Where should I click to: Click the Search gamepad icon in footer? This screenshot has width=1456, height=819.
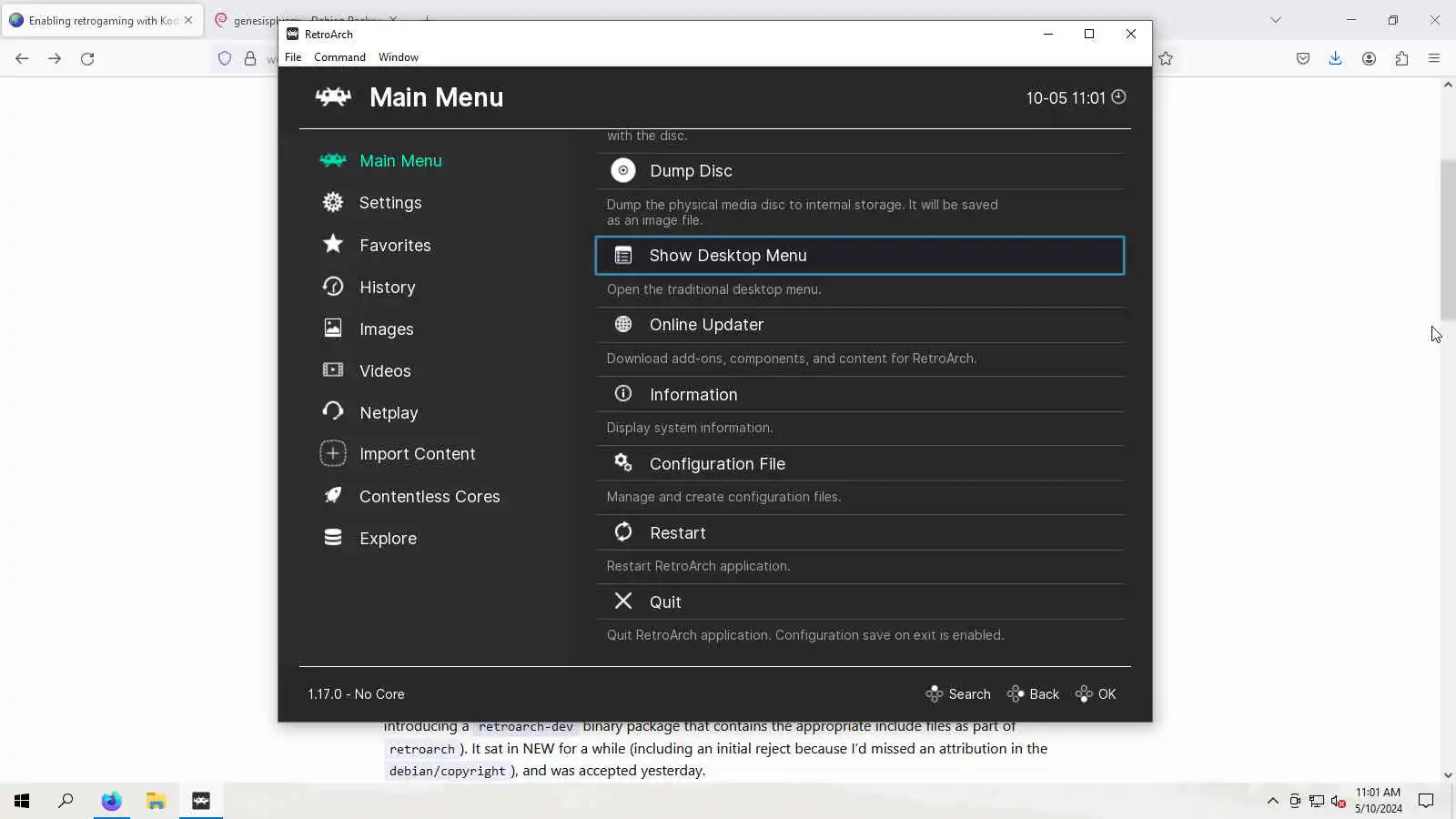(x=935, y=694)
